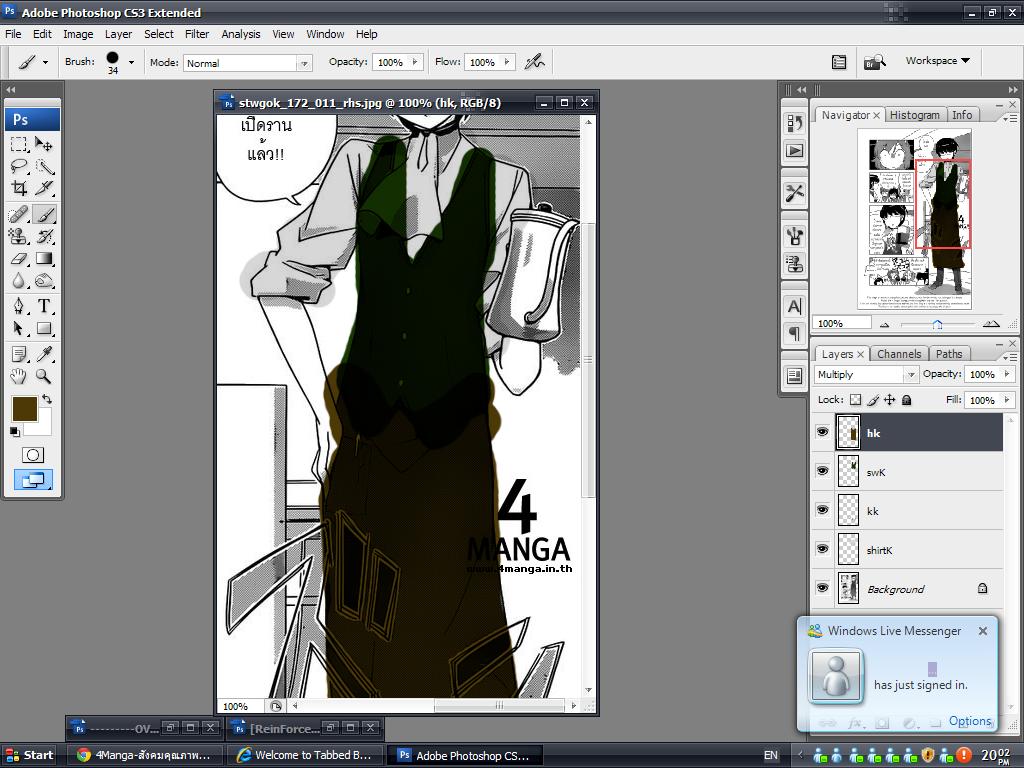Screen dimensions: 1024x768
Task: Toggle Quick Mask mode
Action: click(33, 455)
